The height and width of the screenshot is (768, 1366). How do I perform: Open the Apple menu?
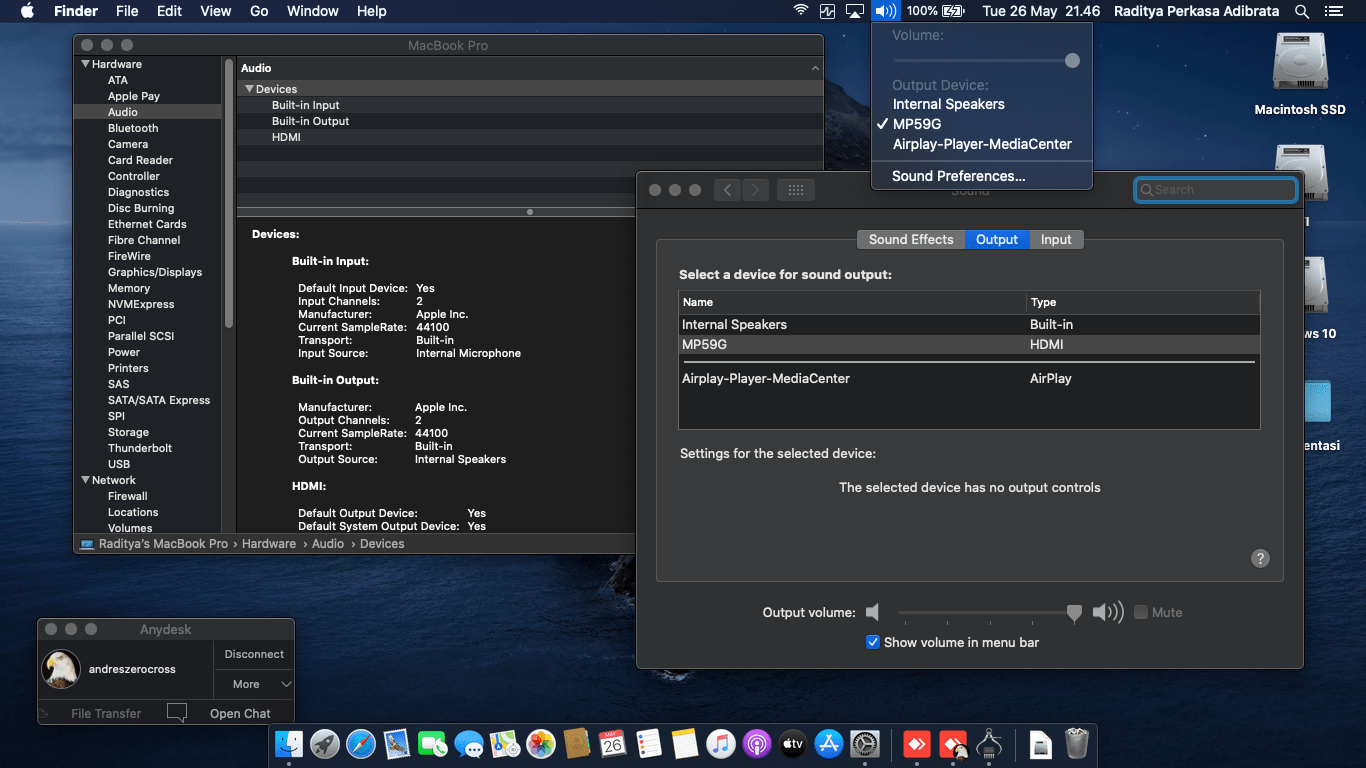[x=27, y=11]
